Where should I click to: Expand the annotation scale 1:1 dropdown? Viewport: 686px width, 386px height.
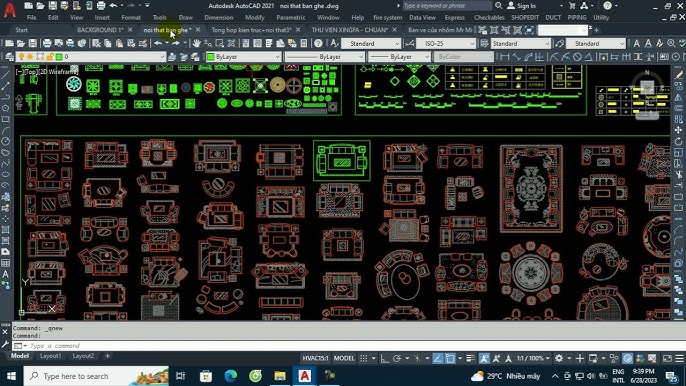532,358
